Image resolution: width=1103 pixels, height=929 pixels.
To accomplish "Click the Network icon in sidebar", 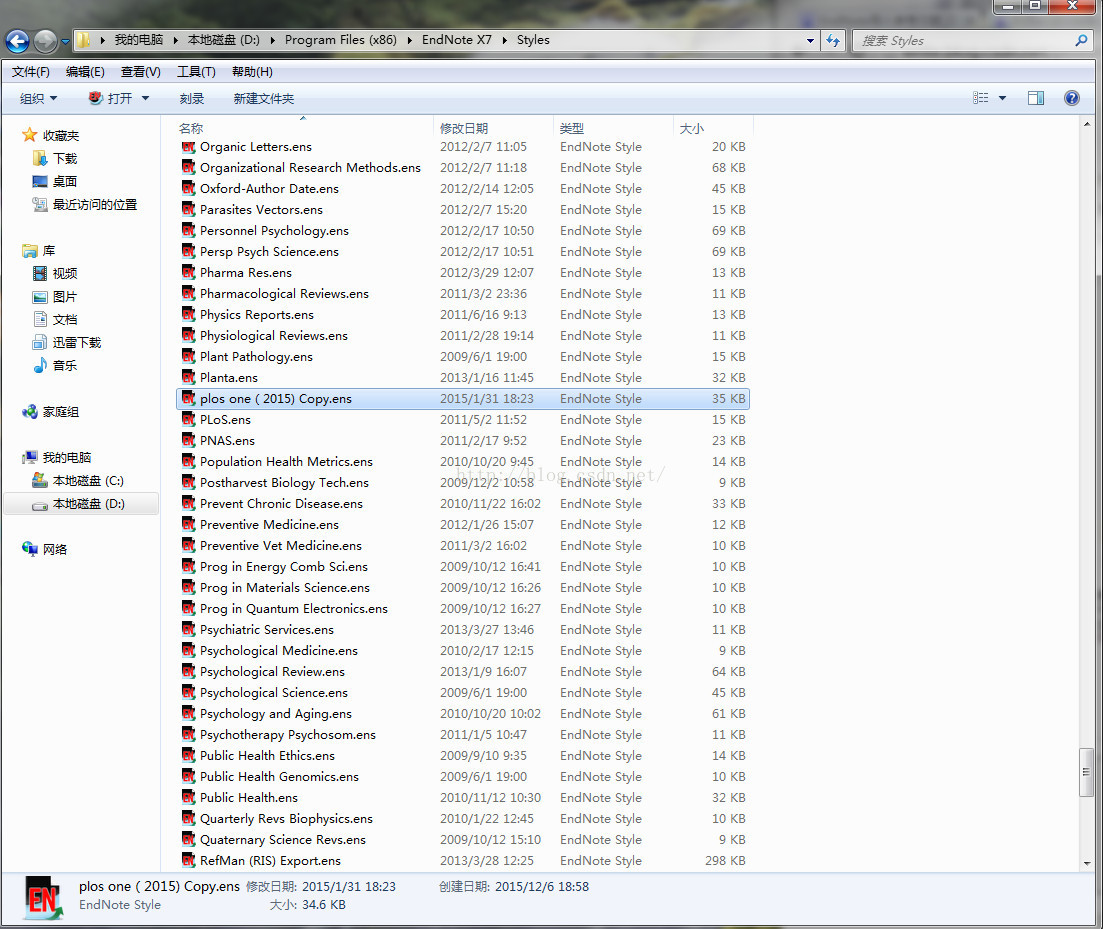I will [x=30, y=549].
